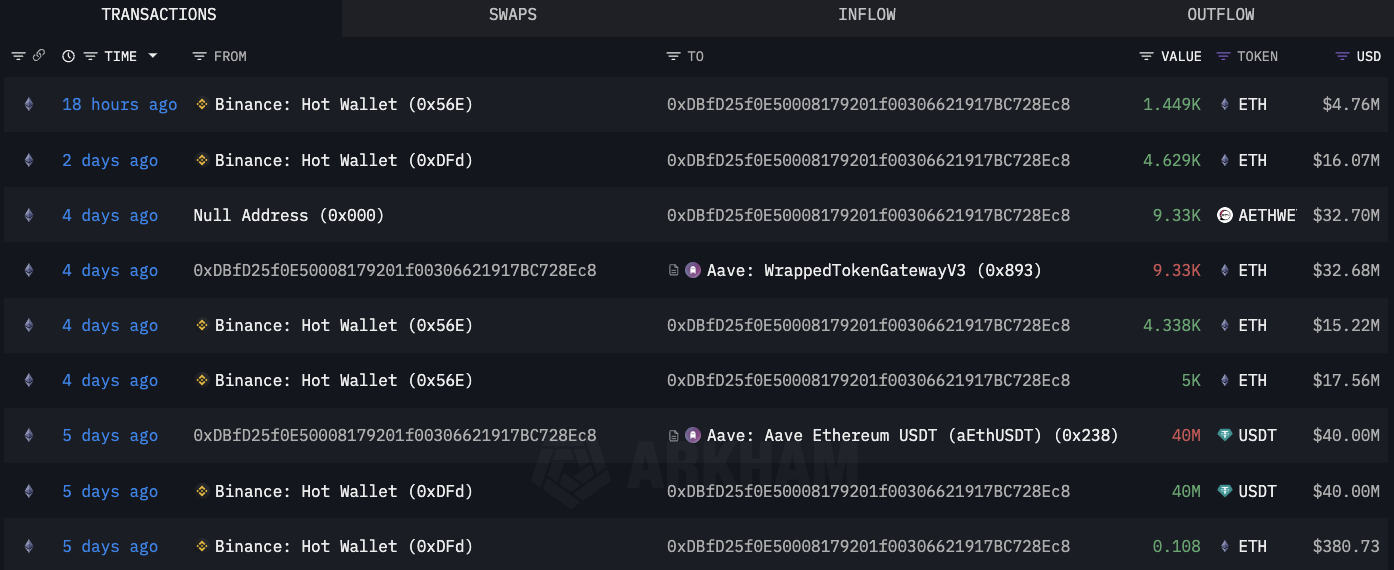Click the USDT token icon in Aave row
The width and height of the screenshot is (1394, 570).
click(1224, 435)
